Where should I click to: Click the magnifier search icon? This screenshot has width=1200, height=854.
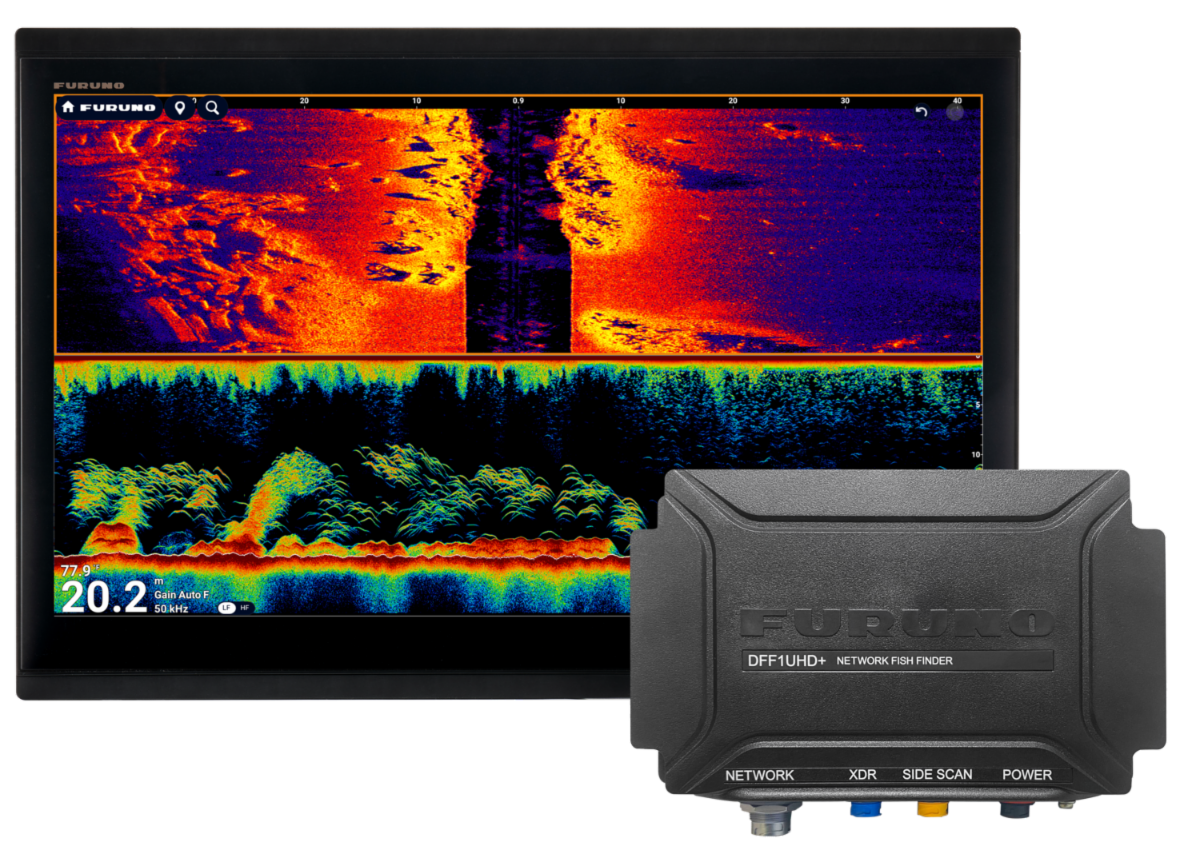[213, 107]
